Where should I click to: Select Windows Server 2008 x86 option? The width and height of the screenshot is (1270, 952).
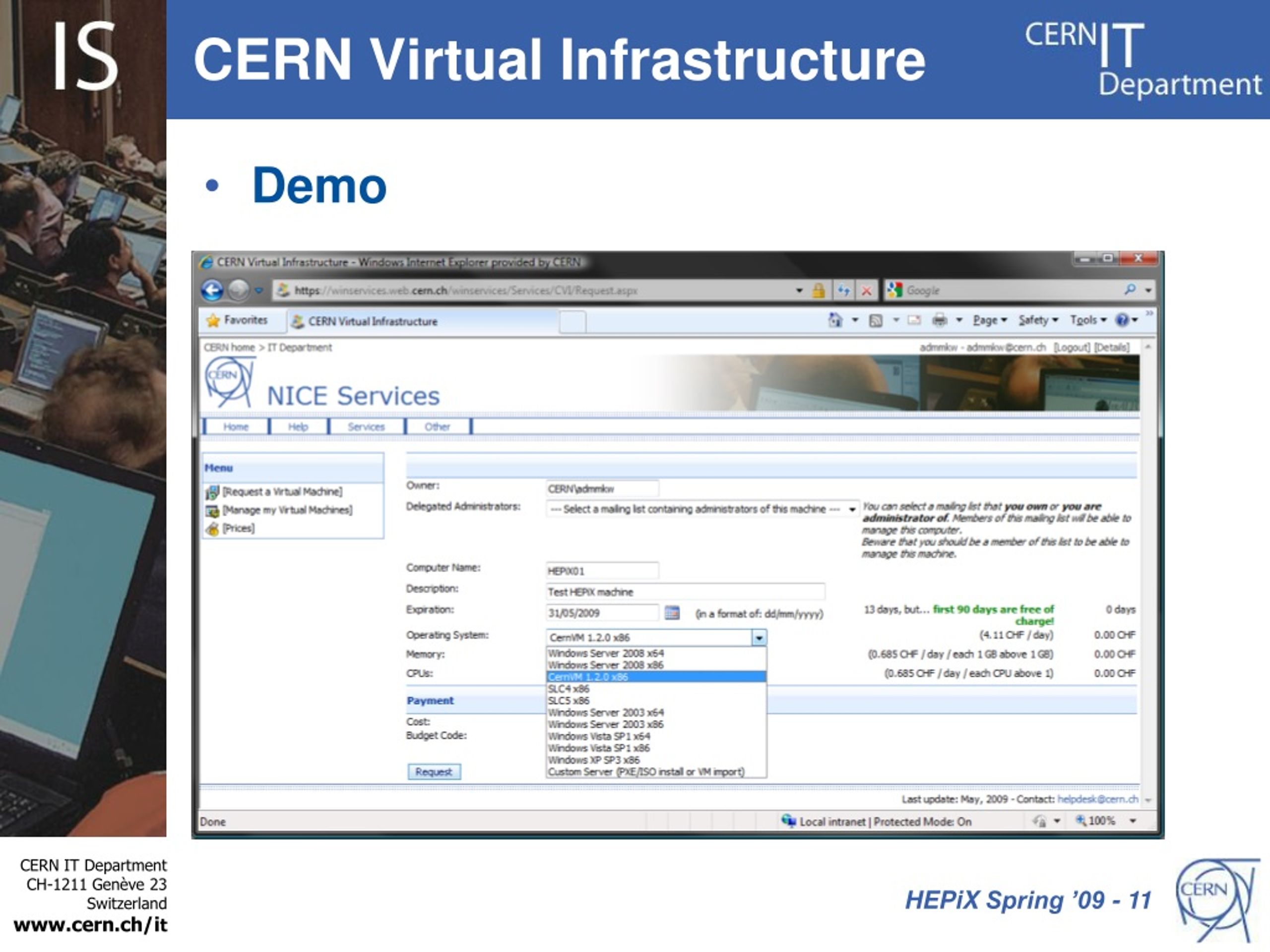[x=656, y=665]
